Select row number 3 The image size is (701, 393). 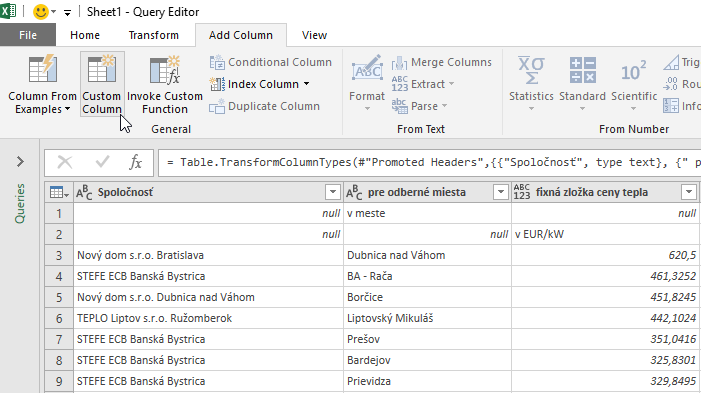pos(59,255)
